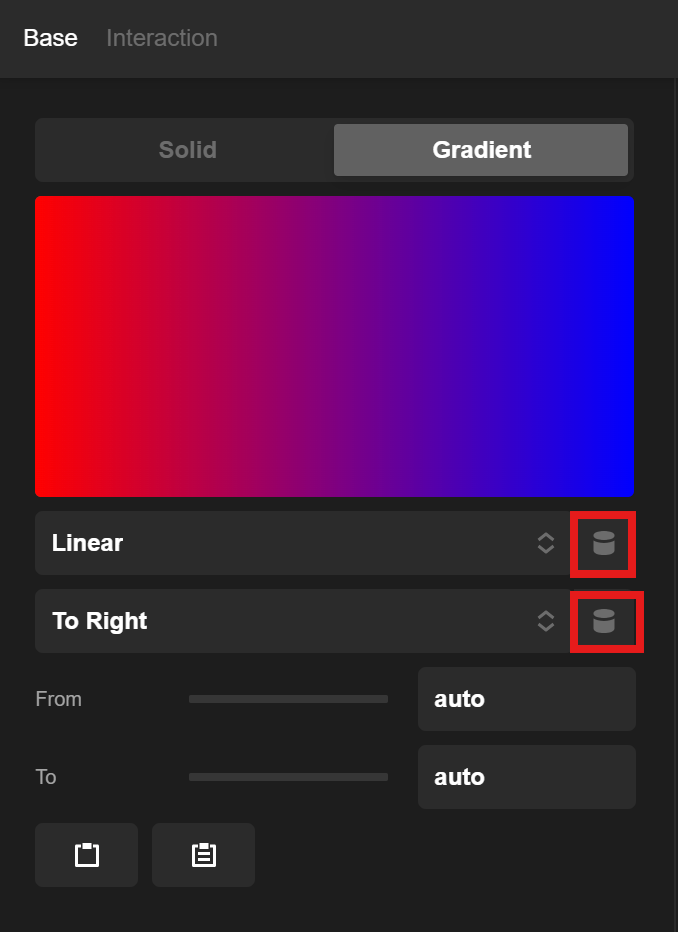Switch fill type to Gradient

point(481,150)
